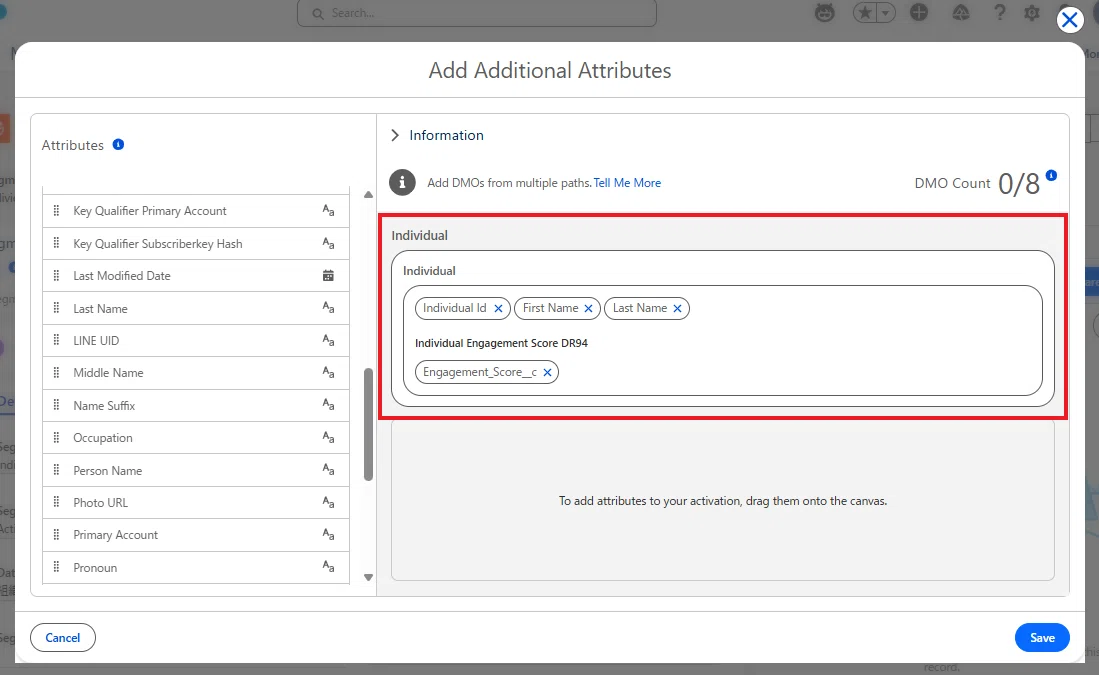Expand the Information section
This screenshot has width=1099, height=675.
395,135
